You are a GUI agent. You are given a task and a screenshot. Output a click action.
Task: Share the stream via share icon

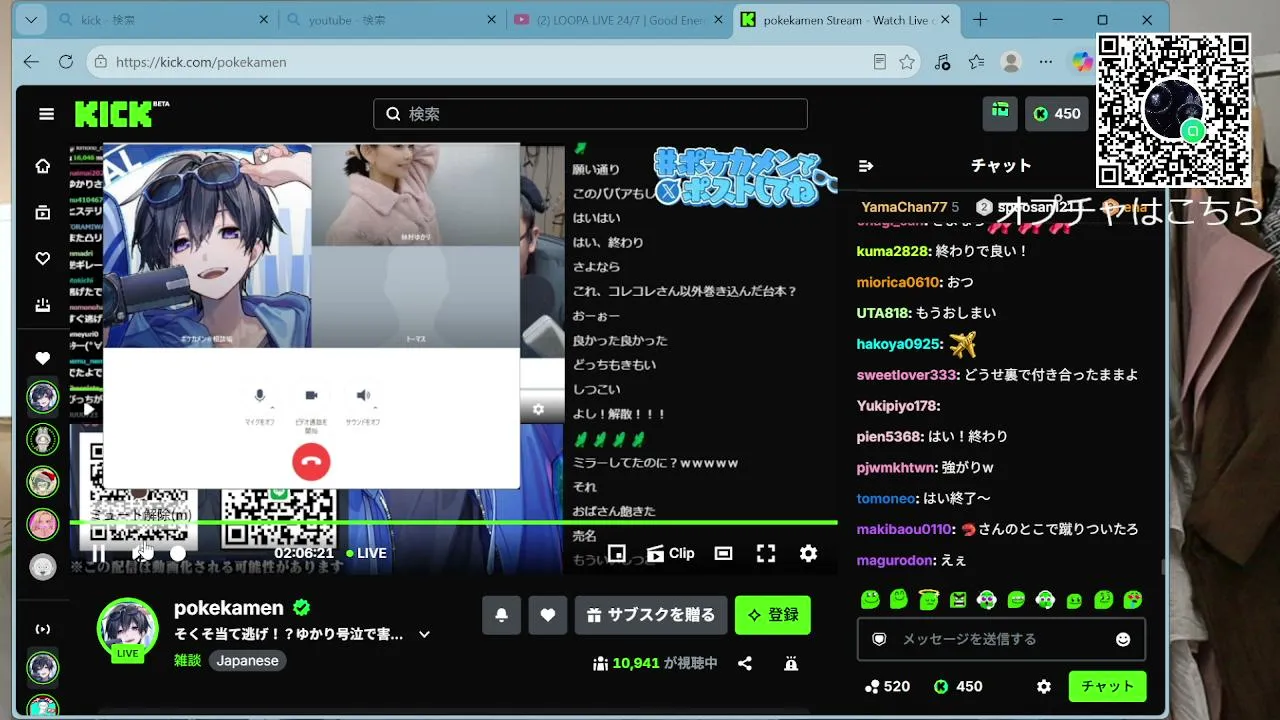click(x=745, y=663)
